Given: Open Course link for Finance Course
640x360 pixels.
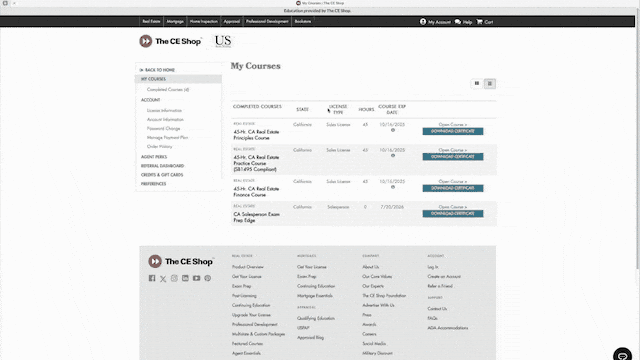Looking at the screenshot, I should click(453, 181).
